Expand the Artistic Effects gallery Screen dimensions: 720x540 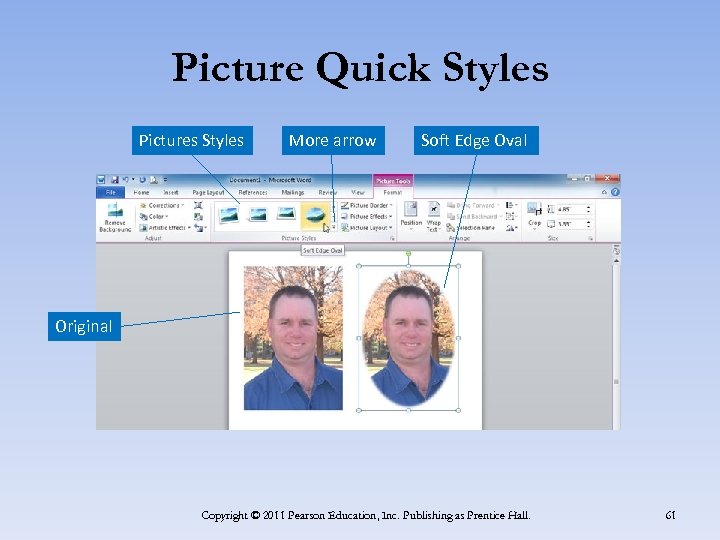pyautogui.click(x=165, y=227)
